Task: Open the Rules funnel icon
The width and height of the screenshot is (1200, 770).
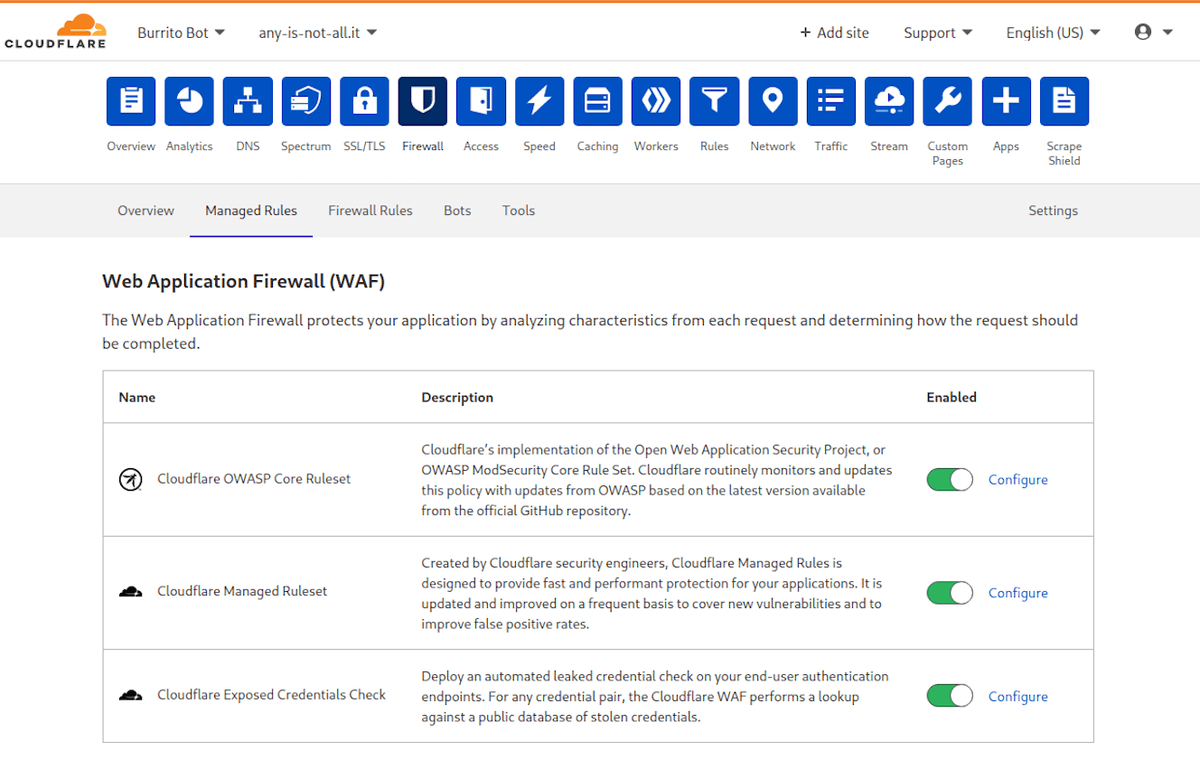Action: [714, 101]
